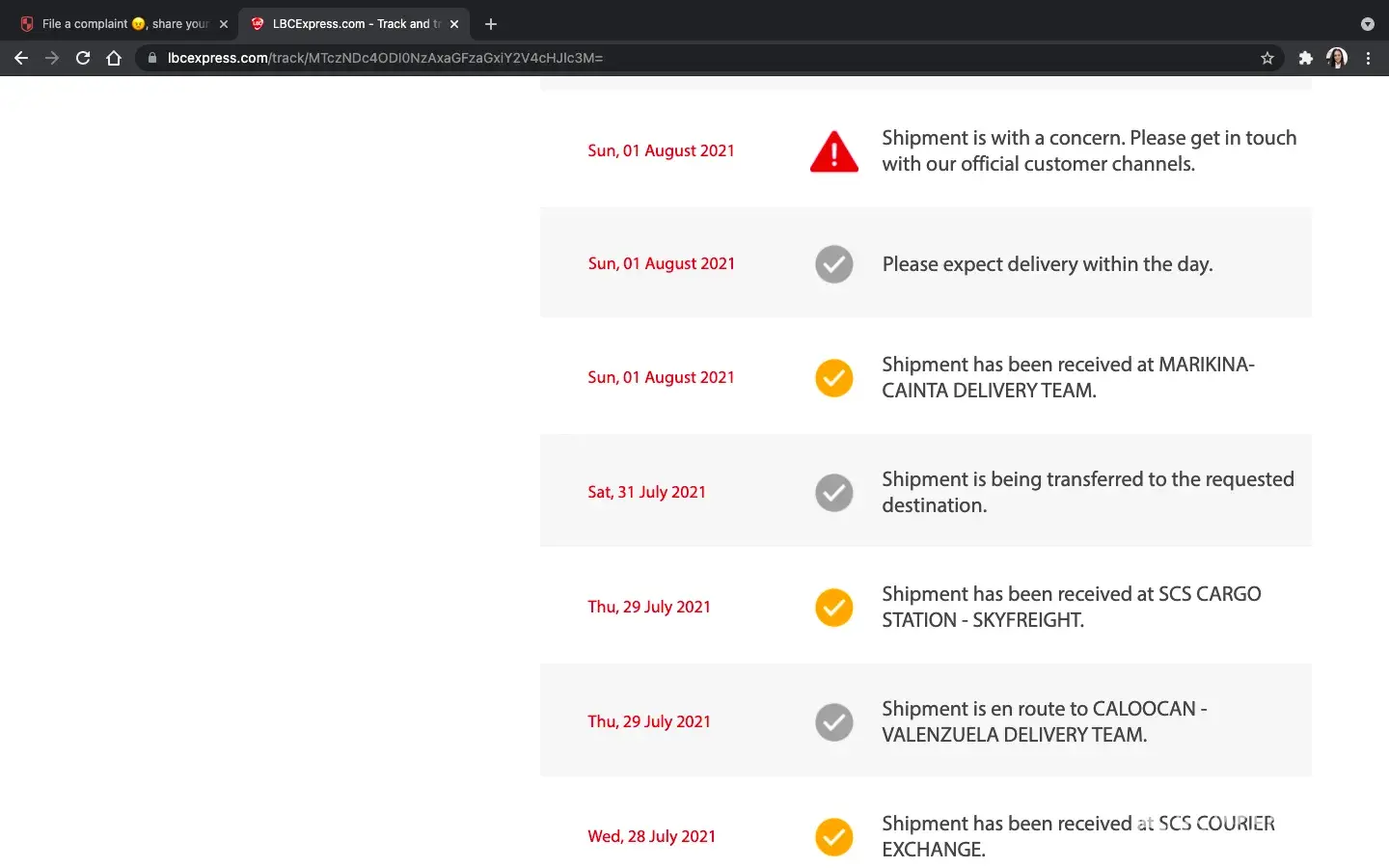Viewport: 1389px width, 868px height.
Task: Click the grey checkmark for shipment being transferred
Action: pyautogui.click(x=833, y=493)
